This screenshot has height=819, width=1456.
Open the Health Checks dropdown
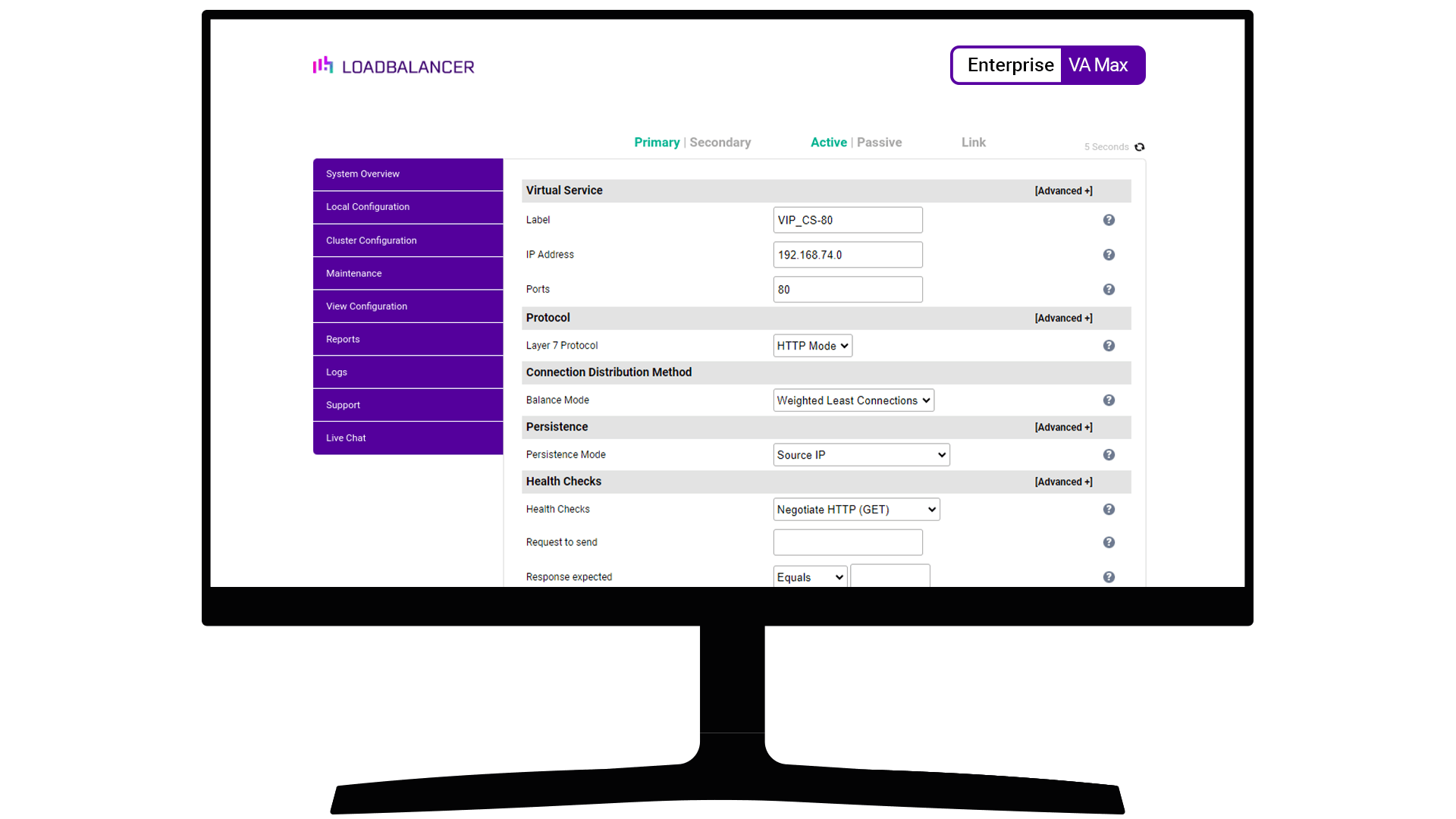point(855,509)
